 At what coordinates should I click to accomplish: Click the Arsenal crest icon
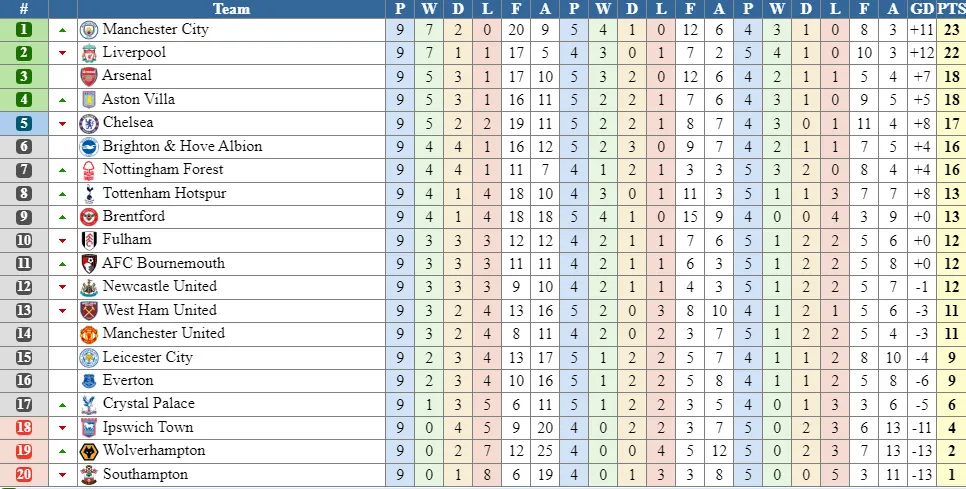pos(89,76)
